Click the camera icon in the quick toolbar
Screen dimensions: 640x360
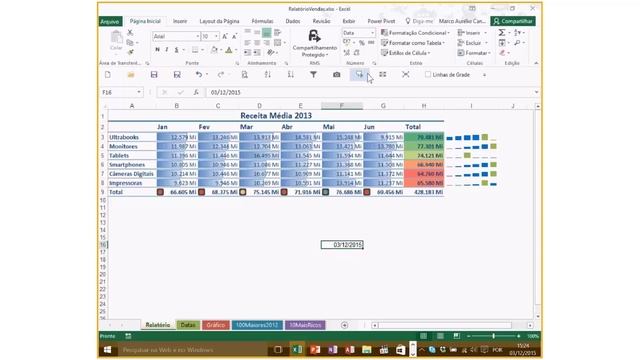pyautogui.click(x=336, y=75)
